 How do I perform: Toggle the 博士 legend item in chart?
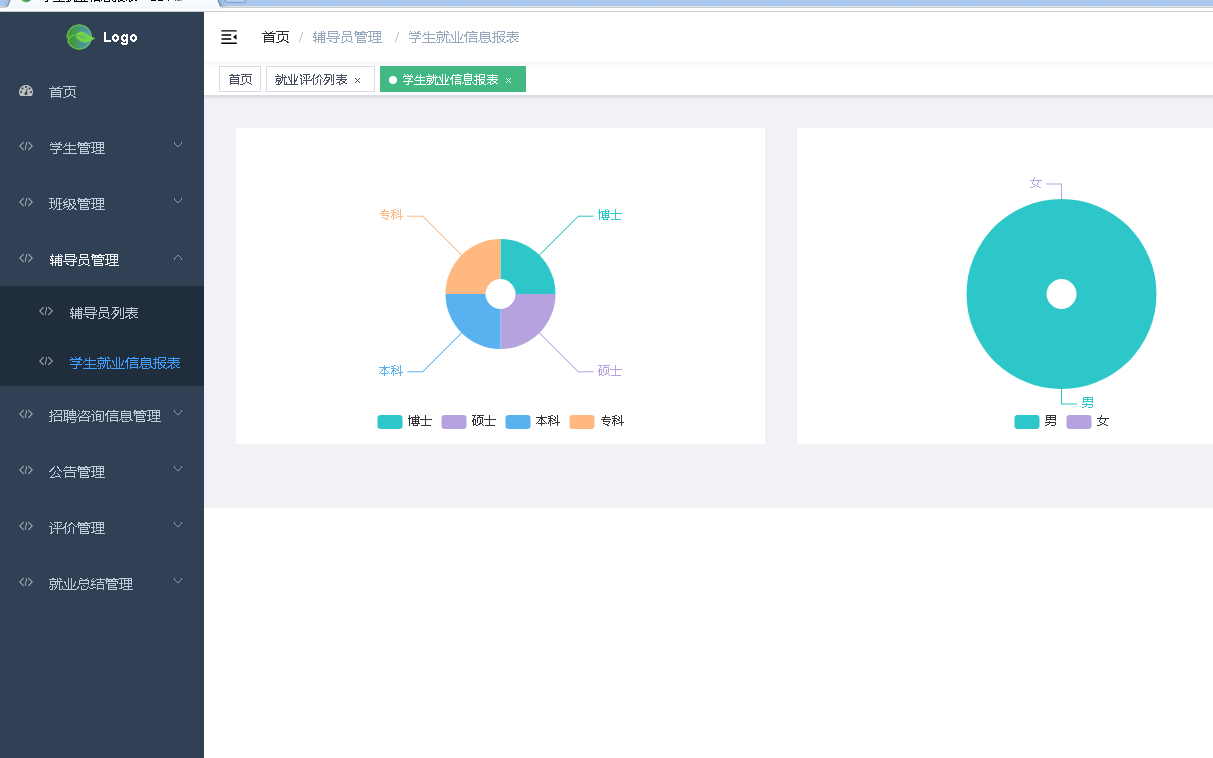click(405, 421)
